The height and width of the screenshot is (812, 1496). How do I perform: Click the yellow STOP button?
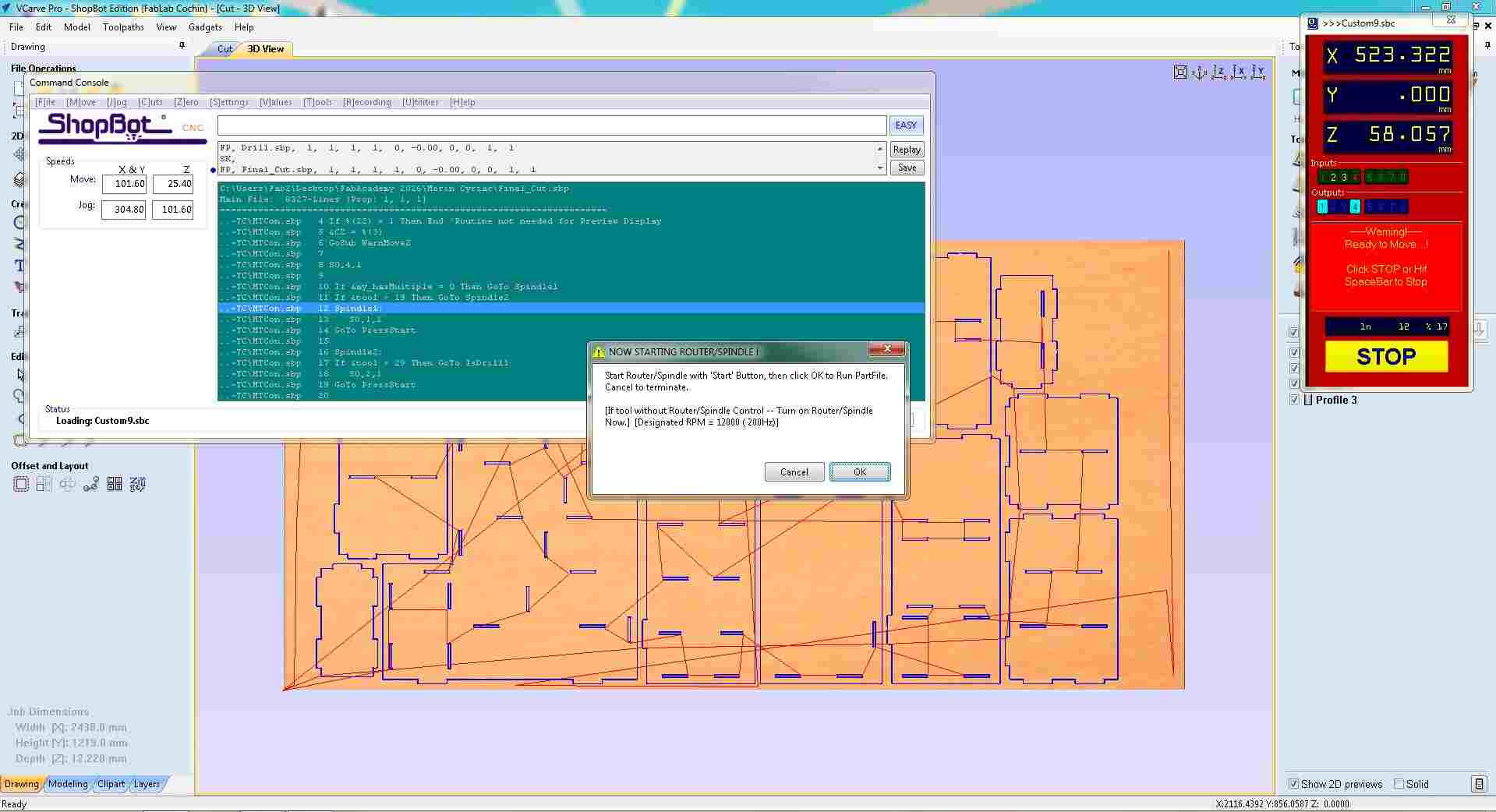tap(1385, 356)
